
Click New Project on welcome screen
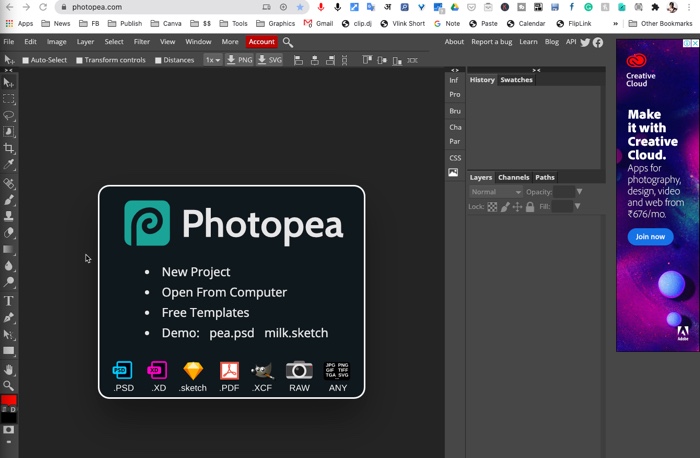(196, 272)
